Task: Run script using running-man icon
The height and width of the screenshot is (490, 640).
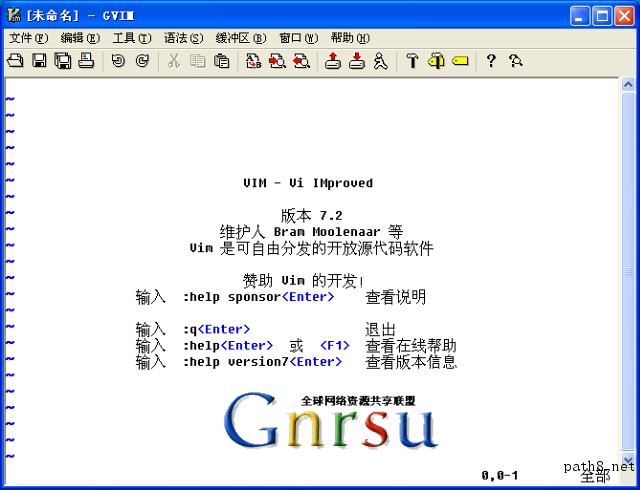Action: point(381,61)
